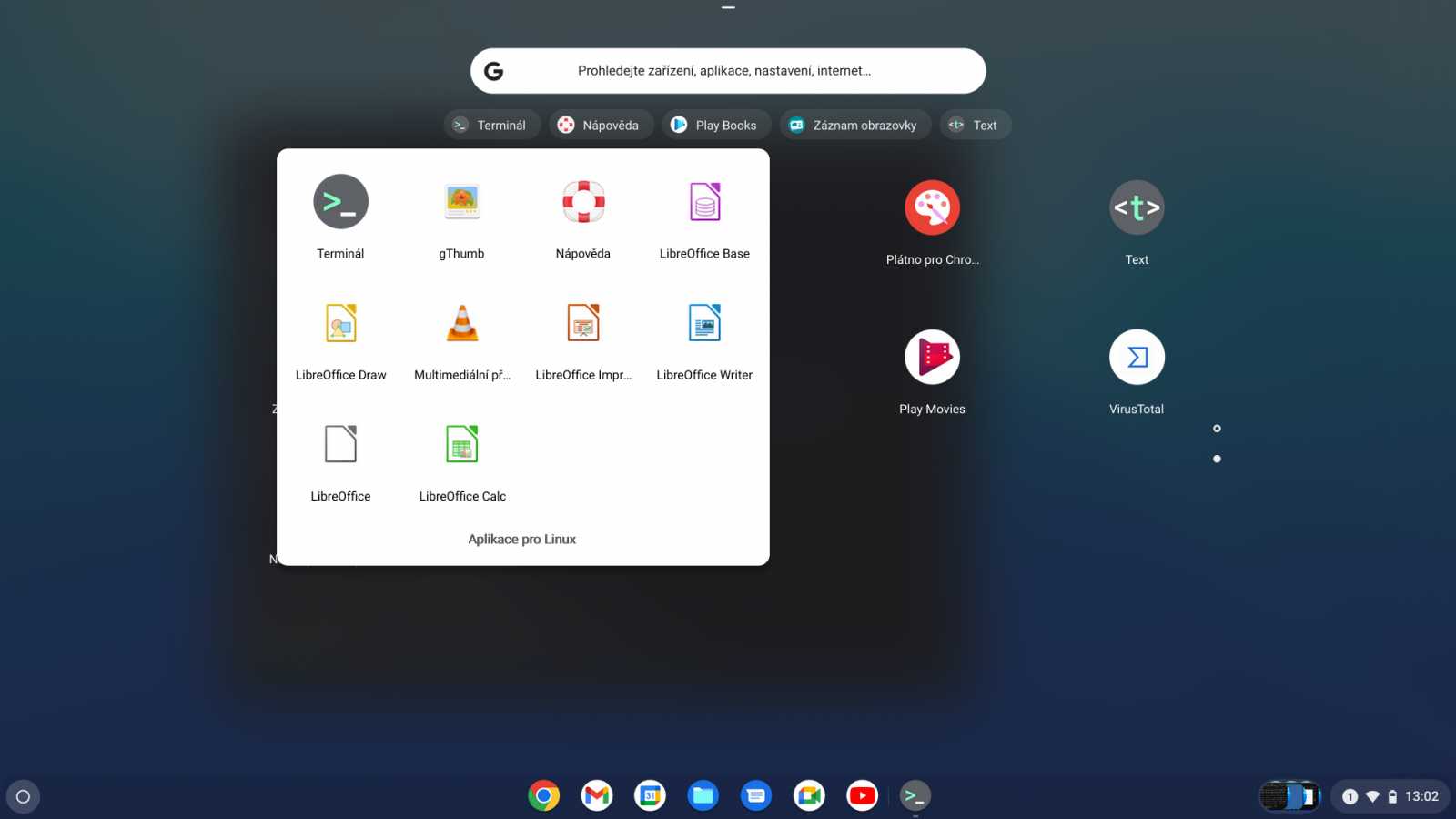This screenshot has height=819, width=1456.
Task: Open YouTube from the shelf
Action: [862, 796]
